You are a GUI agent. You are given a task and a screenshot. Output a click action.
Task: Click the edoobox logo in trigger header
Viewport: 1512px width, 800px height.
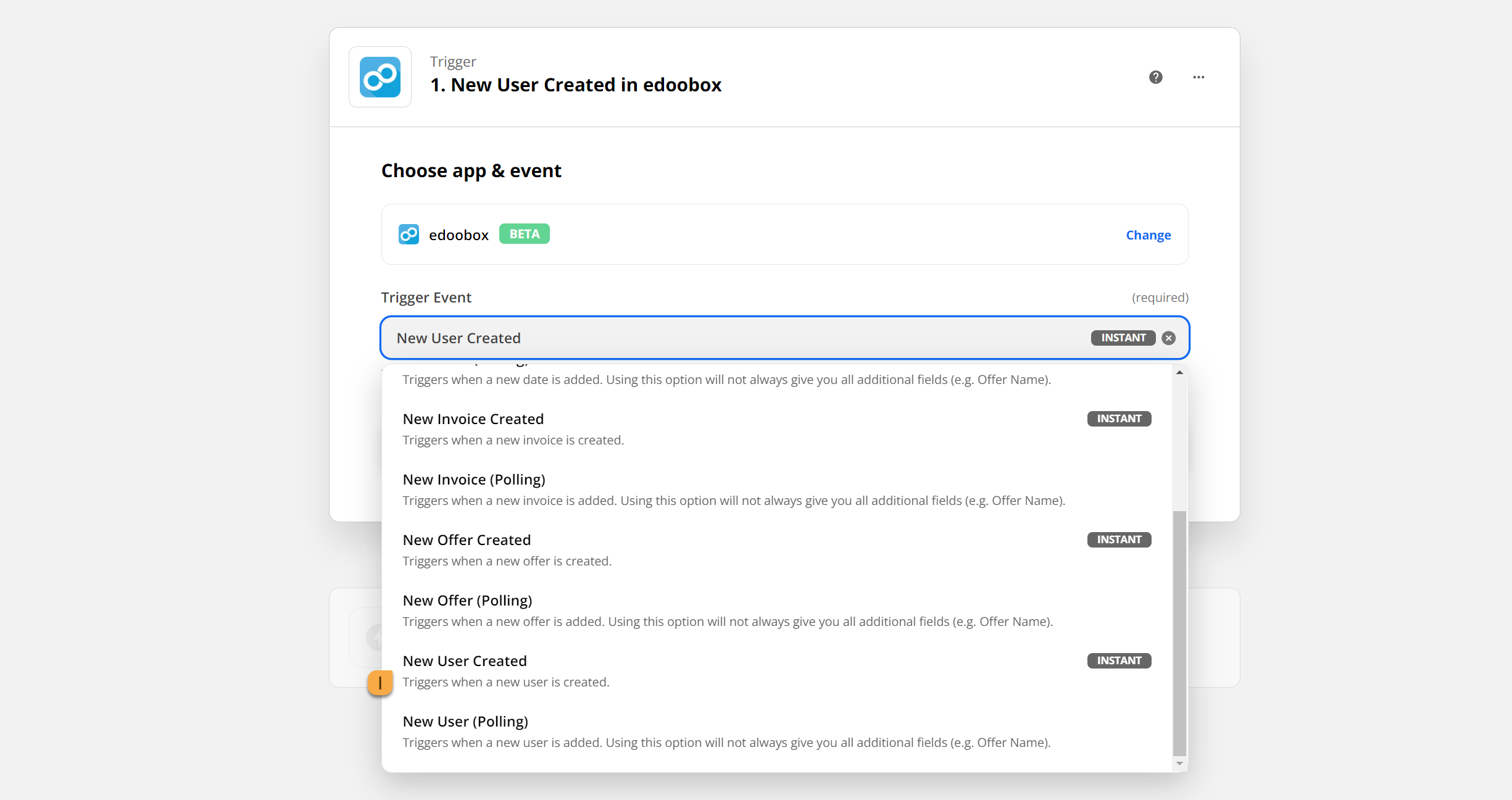(380, 77)
